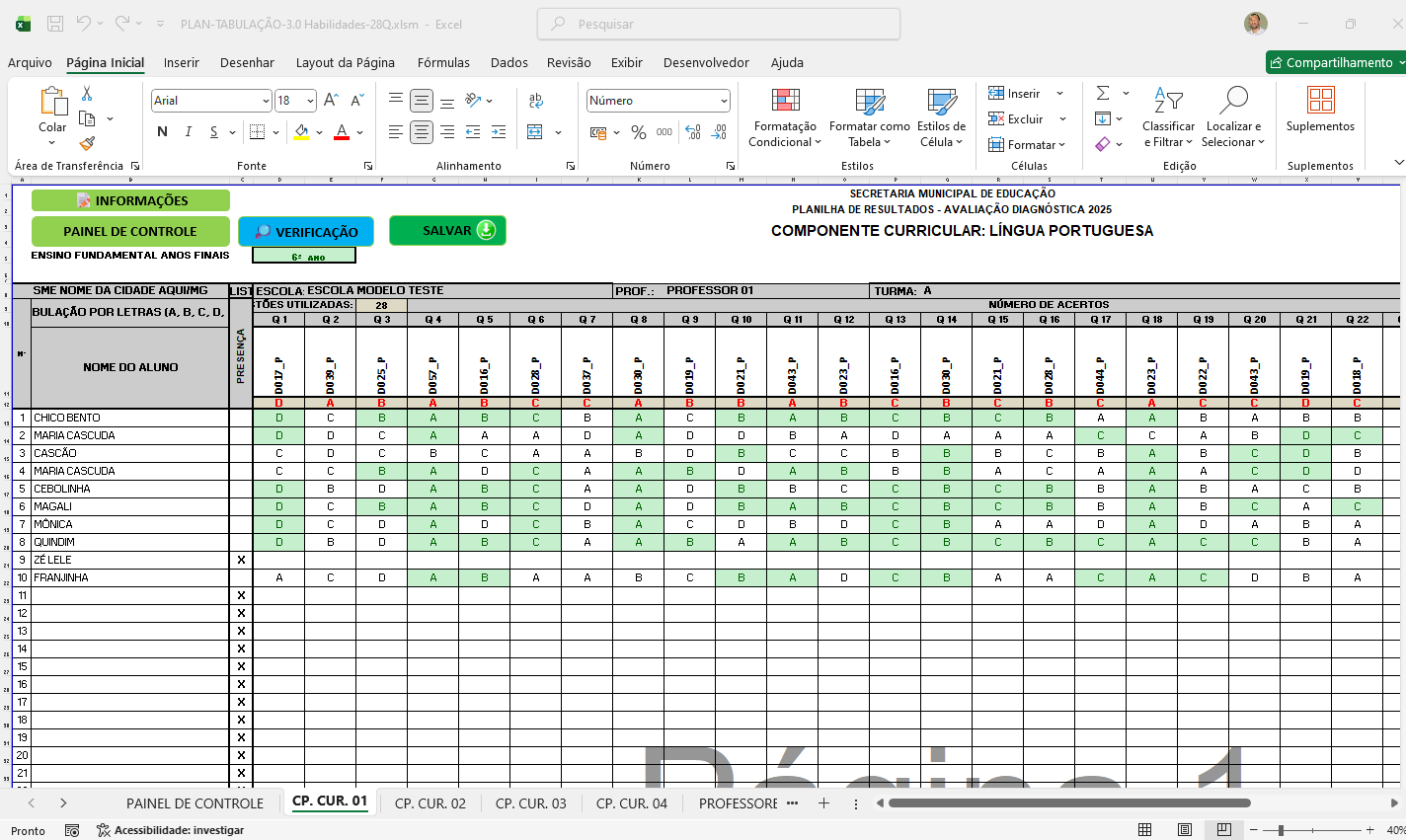Select the Format Painter brush icon
This screenshot has width=1406, height=840.
click(87, 143)
